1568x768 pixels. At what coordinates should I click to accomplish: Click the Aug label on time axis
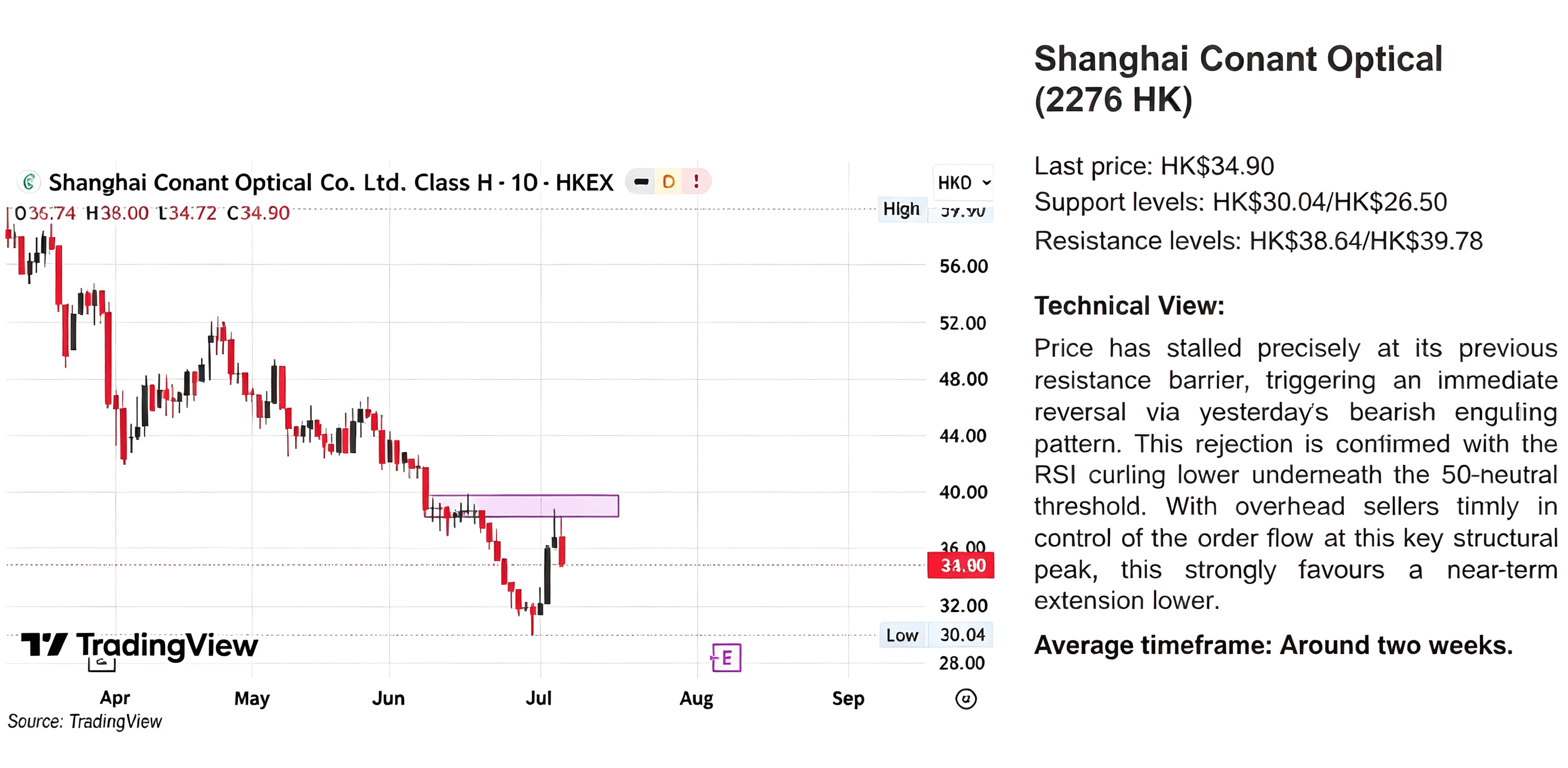tap(696, 699)
